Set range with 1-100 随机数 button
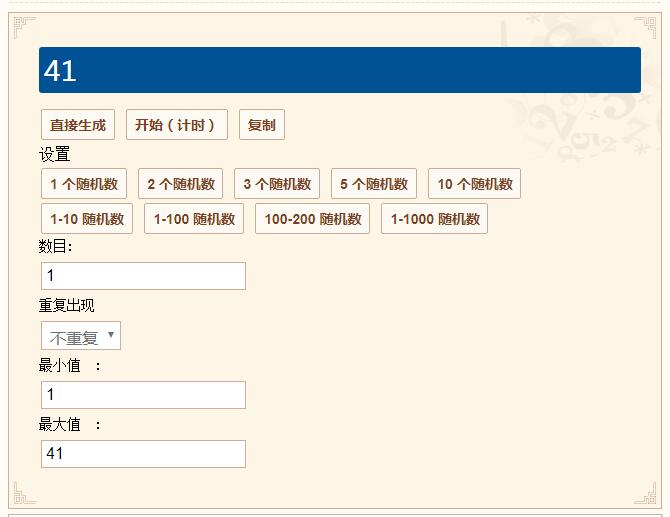Viewport: 670px width, 517px height. pyautogui.click(x=194, y=219)
